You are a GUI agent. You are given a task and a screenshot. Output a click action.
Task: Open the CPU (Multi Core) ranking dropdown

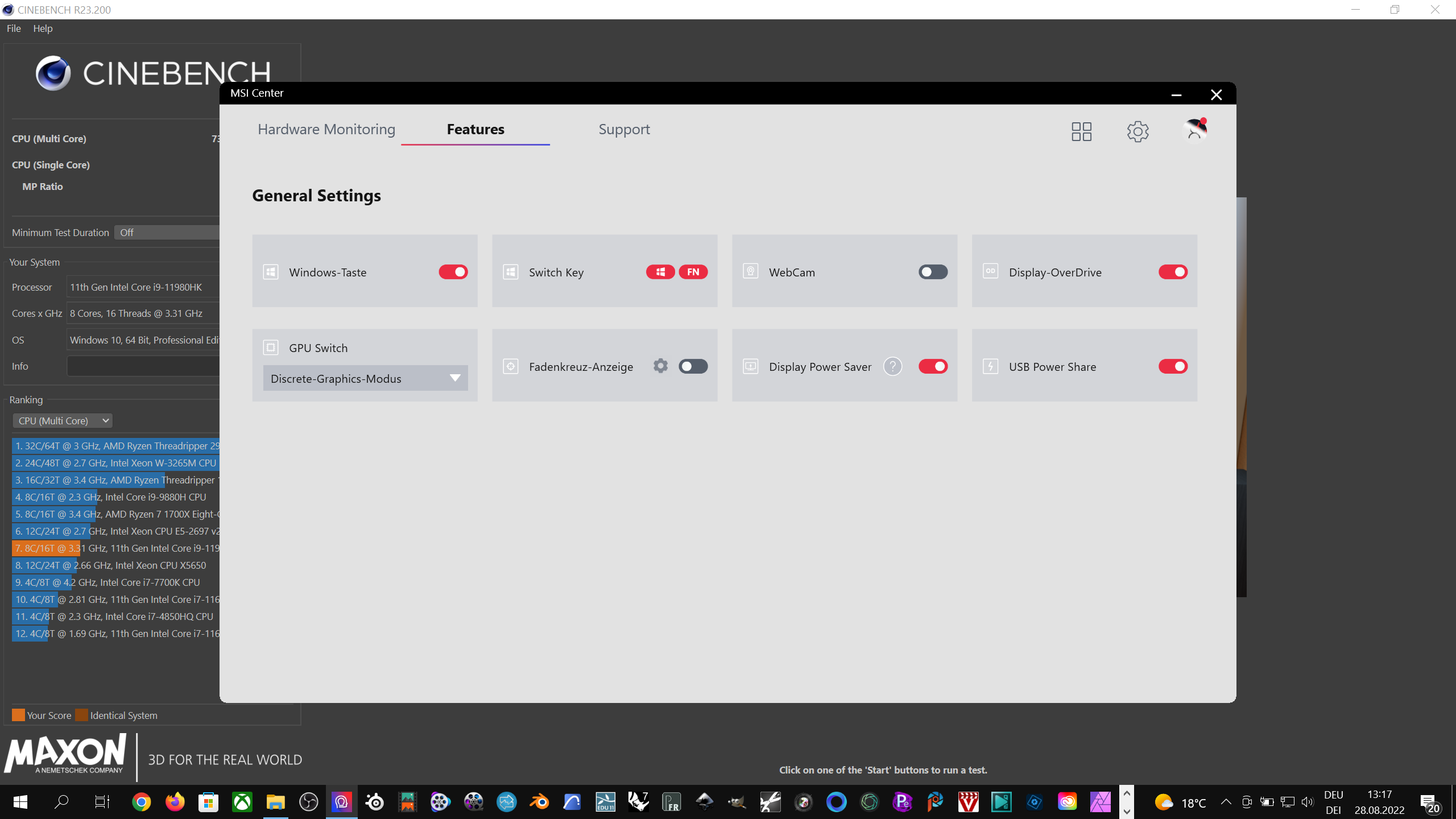pos(63,421)
